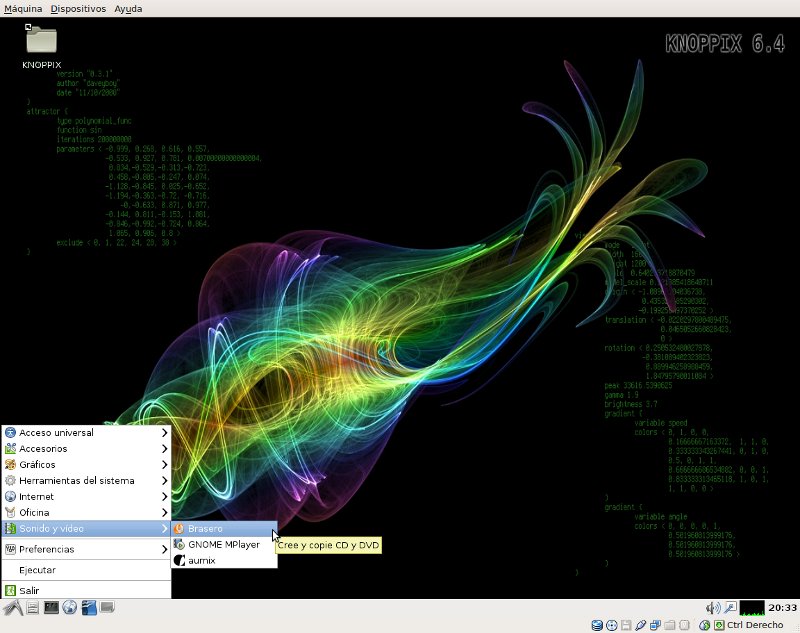Expand arrow next to Accesorios
This screenshot has height=633, width=800.
coord(164,448)
